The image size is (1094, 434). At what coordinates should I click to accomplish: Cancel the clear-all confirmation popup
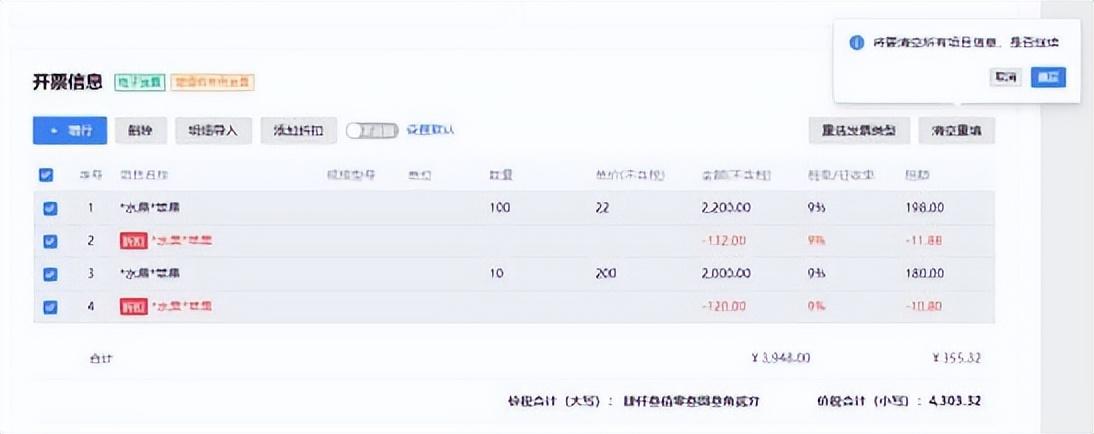[x=1006, y=77]
